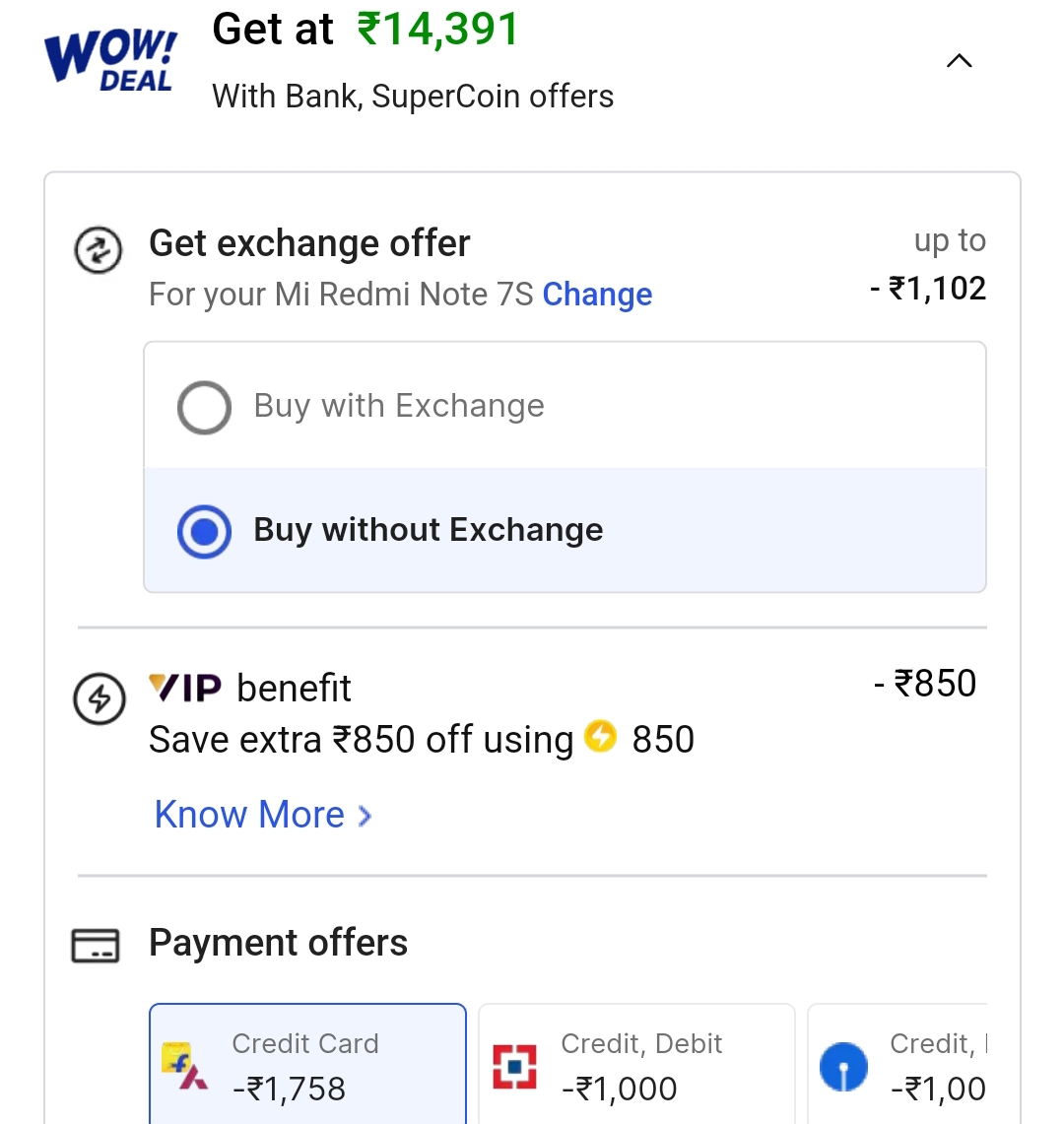Image resolution: width=1064 pixels, height=1124 pixels.
Task: Change the Mi Redmi Note 7S exchange device
Action: 597,295
